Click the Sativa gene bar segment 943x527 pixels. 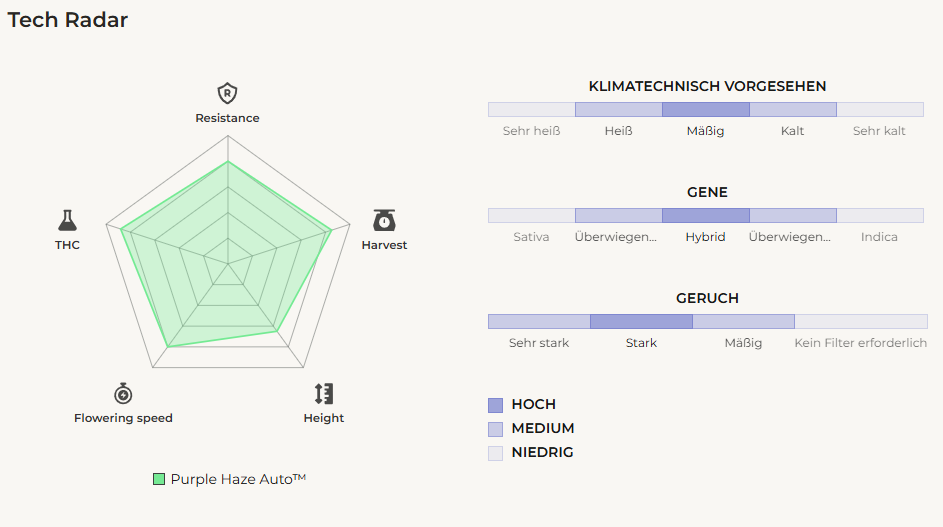531,216
